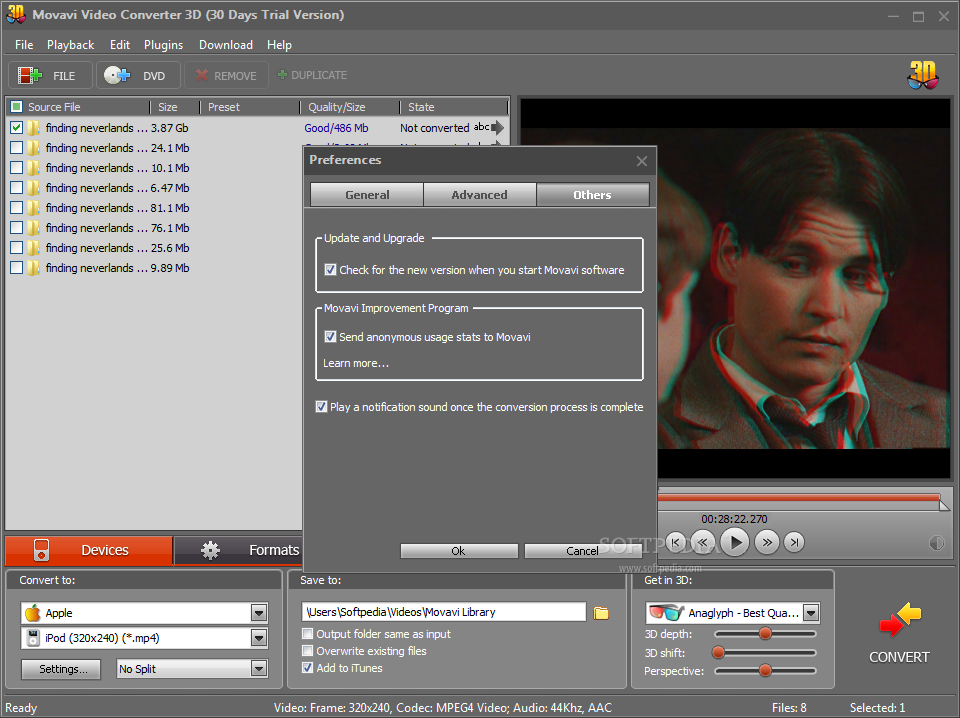This screenshot has width=960, height=718.
Task: Switch to the Advanced preferences tab
Action: [x=479, y=195]
